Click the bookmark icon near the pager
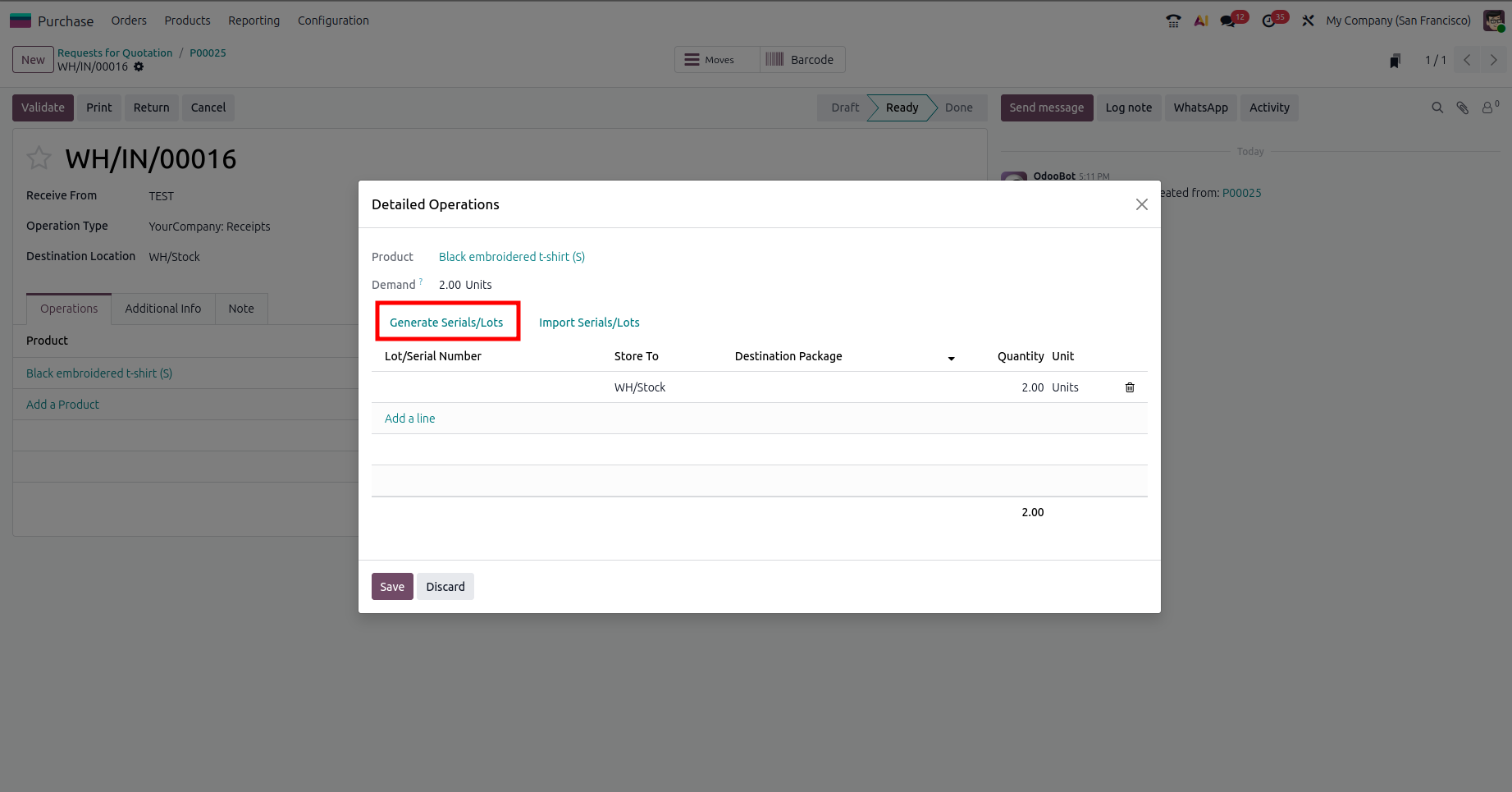 [1395, 61]
